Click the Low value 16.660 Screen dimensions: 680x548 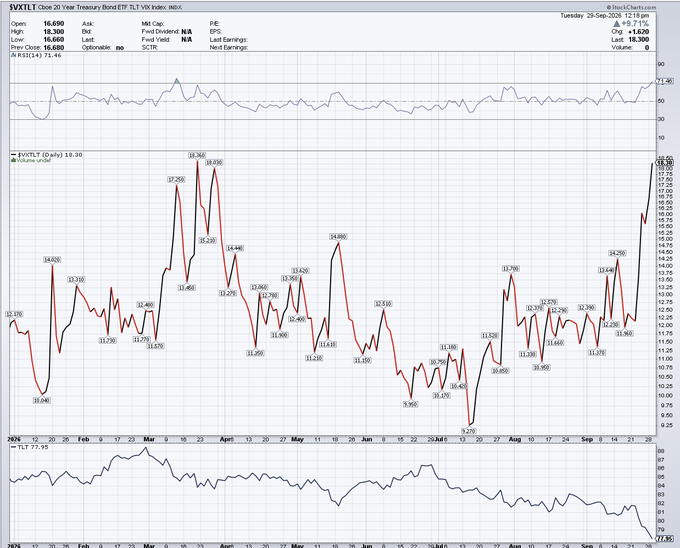[x=53, y=39]
